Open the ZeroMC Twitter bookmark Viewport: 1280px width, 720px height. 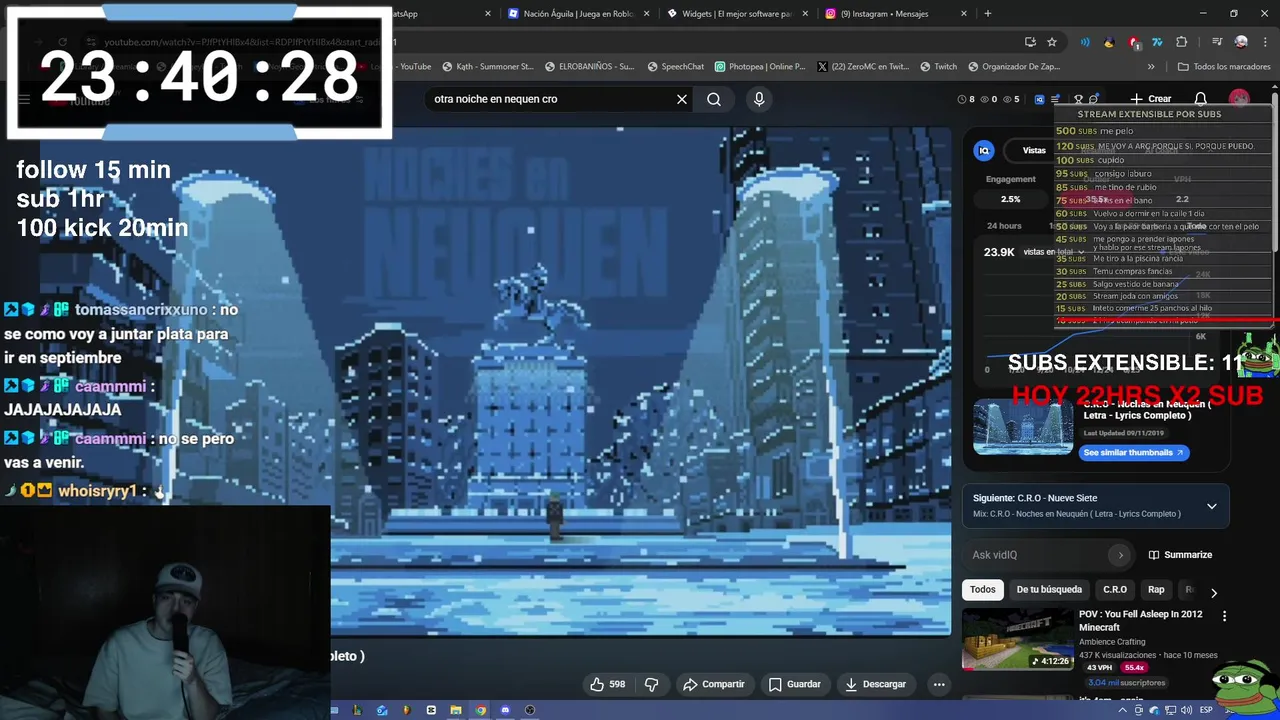tap(863, 67)
